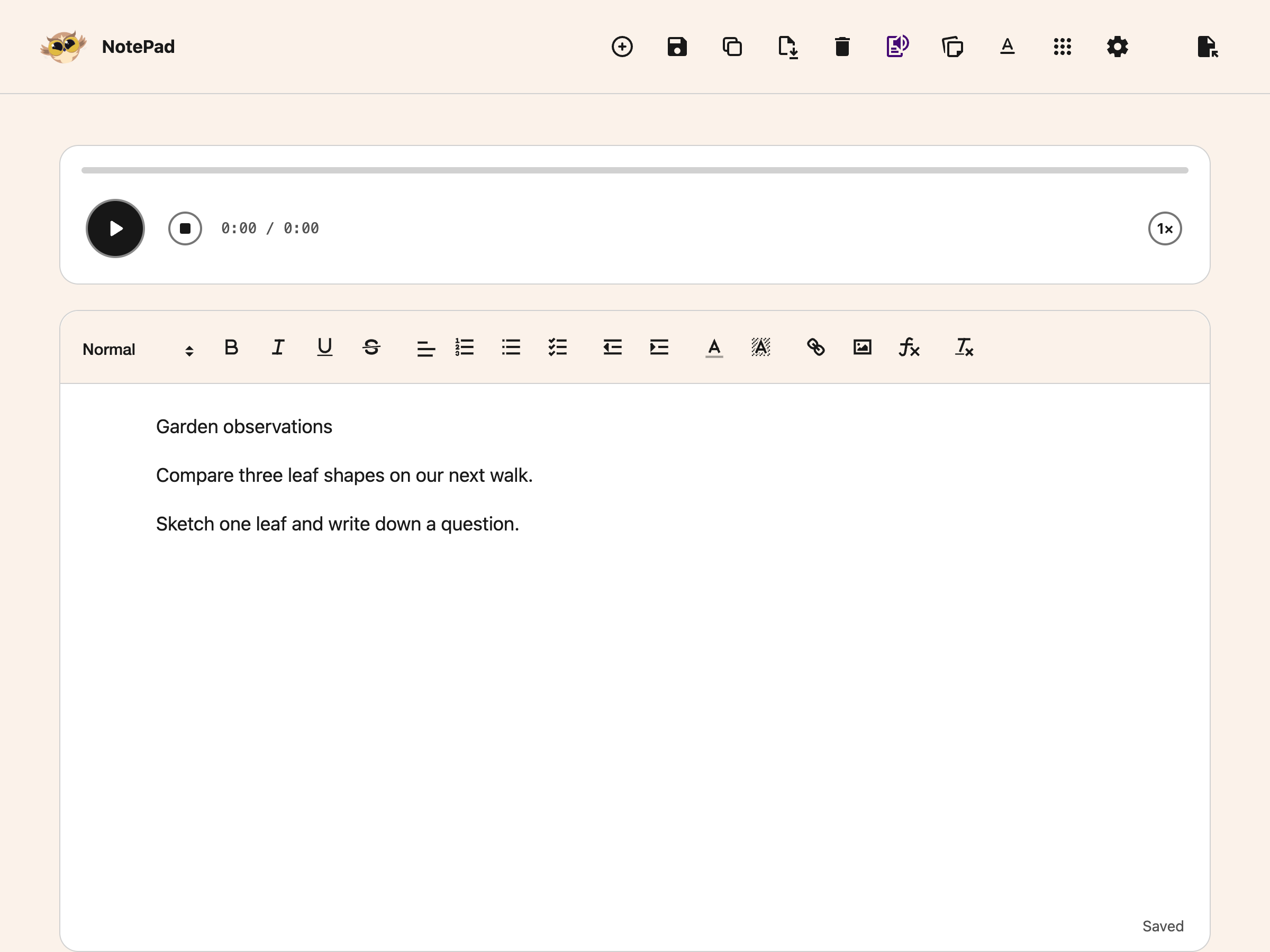Toggle the purple read-aloud speaker icon
Image resolution: width=1270 pixels, height=952 pixels.
(897, 46)
